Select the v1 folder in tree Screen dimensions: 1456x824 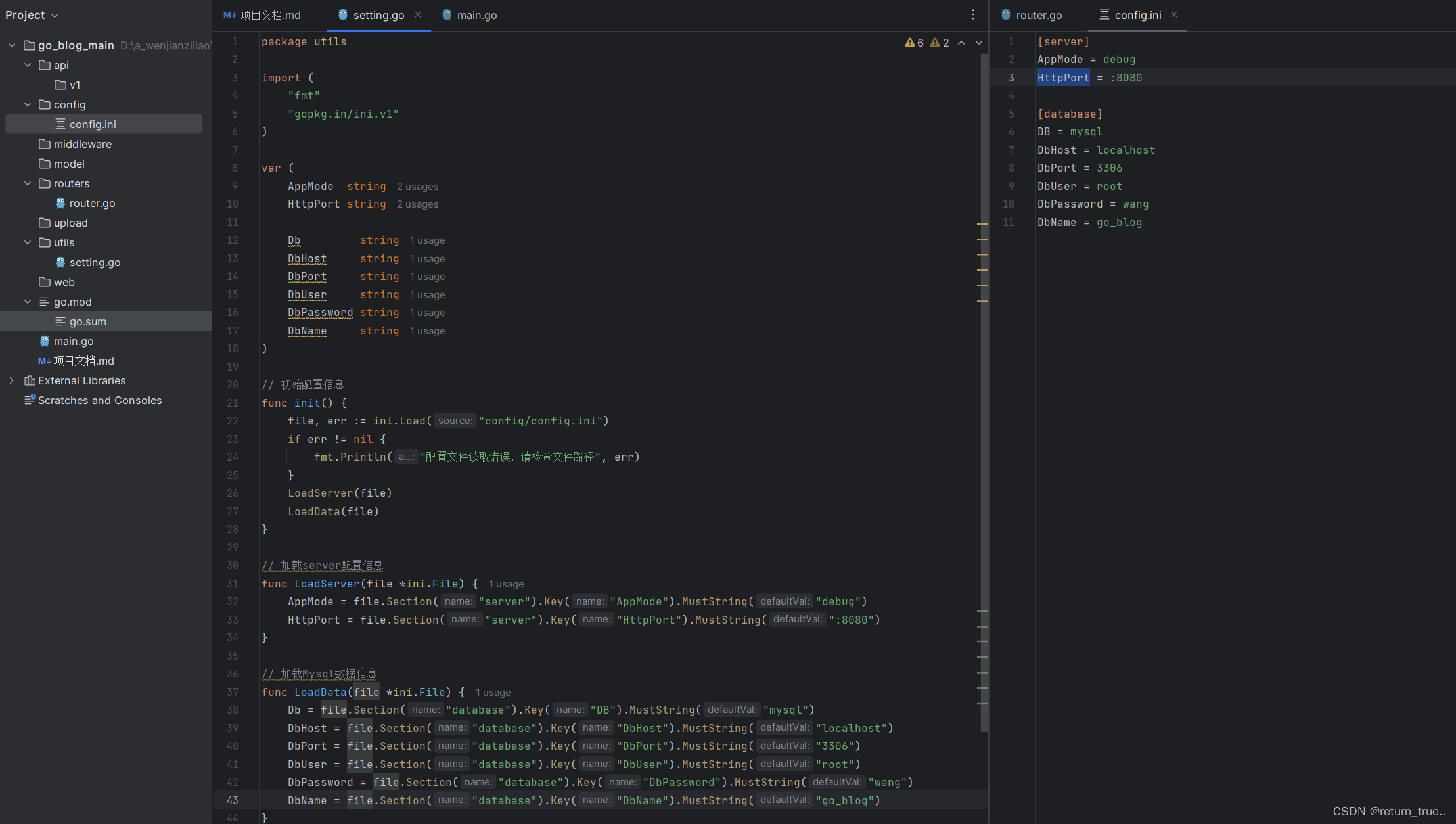click(68, 85)
